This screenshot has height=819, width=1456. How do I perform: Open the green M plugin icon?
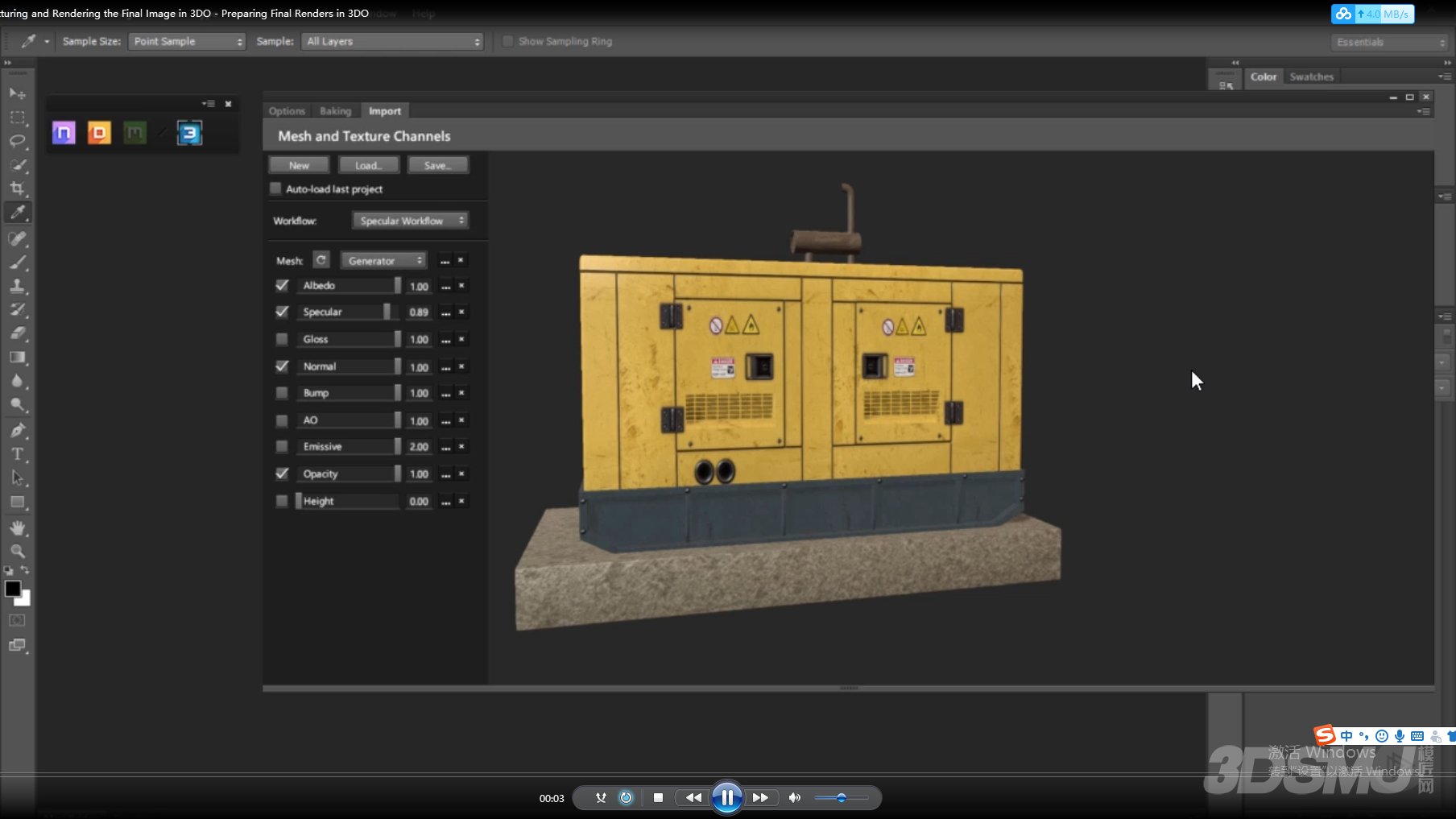pyautogui.click(x=134, y=132)
